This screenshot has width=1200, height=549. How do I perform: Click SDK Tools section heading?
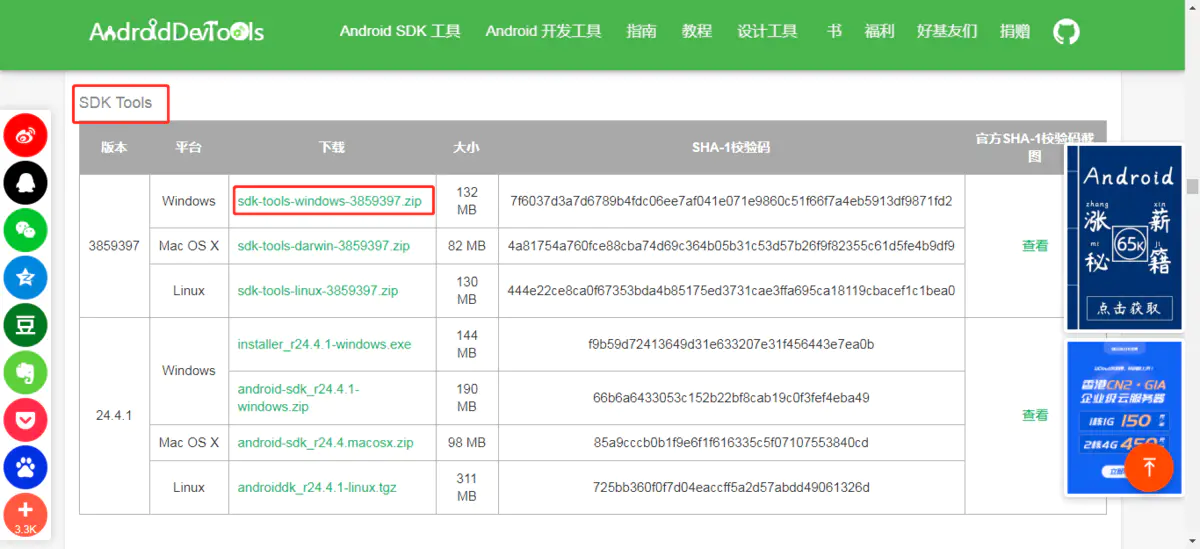coord(116,102)
